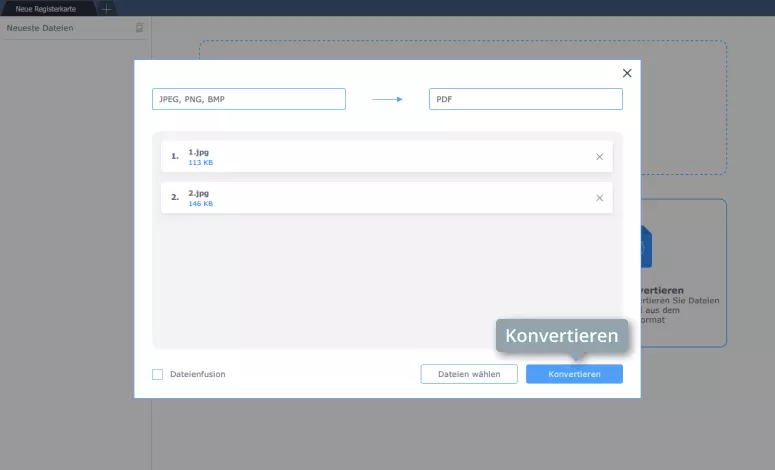Open the PDF target format box
Viewport: 775px width, 470px height.
pos(525,99)
